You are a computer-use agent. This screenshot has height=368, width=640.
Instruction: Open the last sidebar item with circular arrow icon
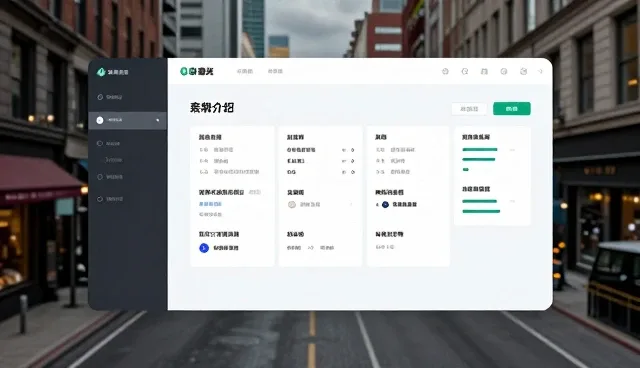109,199
